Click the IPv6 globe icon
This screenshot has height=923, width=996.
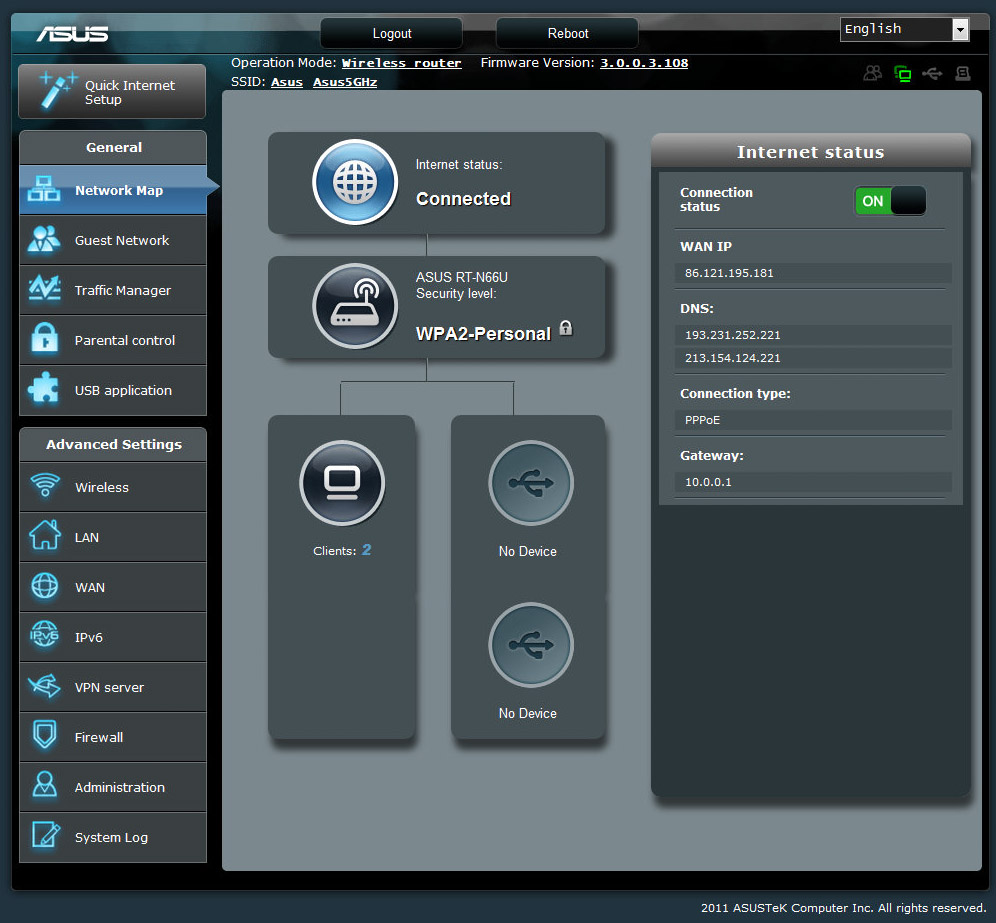click(x=44, y=635)
